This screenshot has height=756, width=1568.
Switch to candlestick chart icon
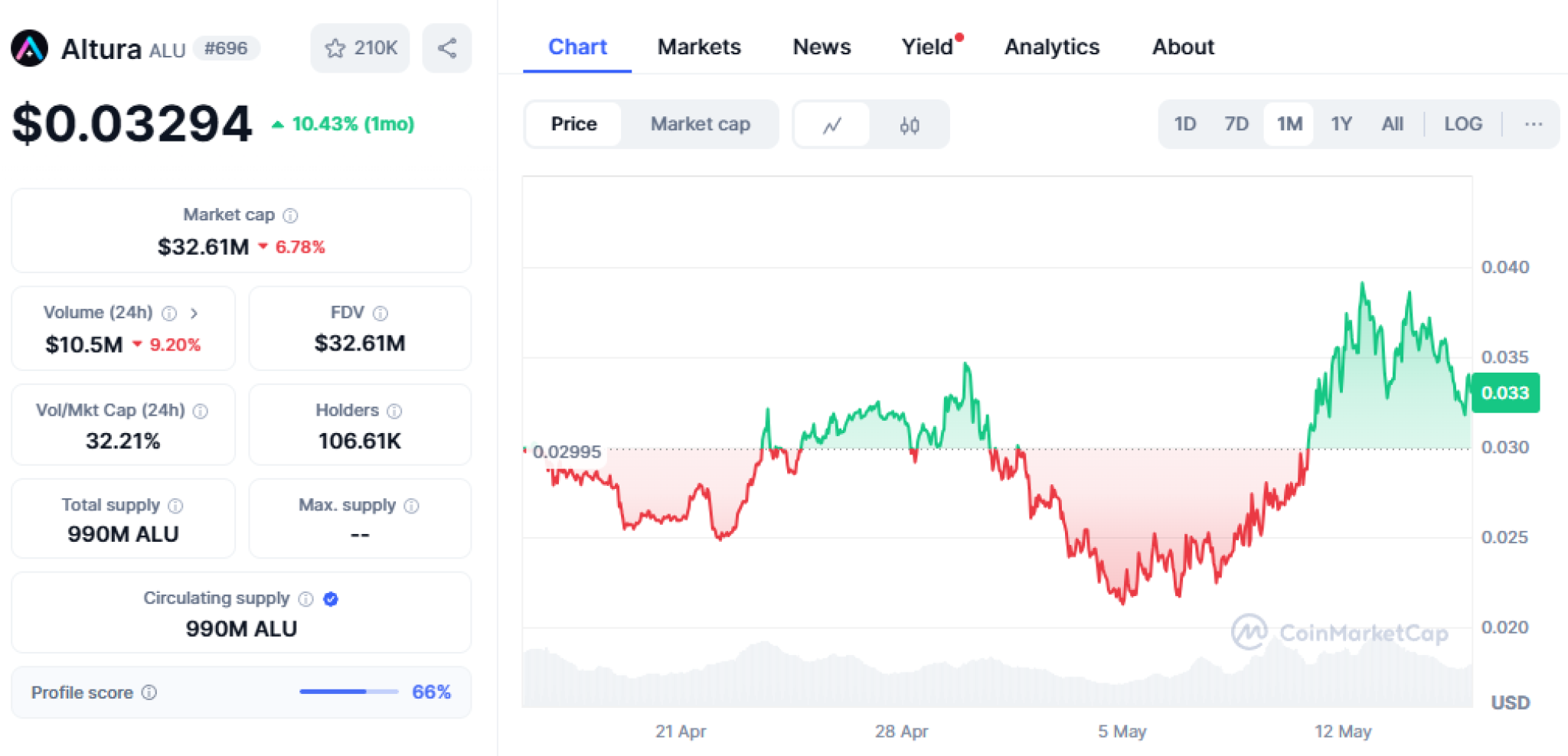pos(910,124)
